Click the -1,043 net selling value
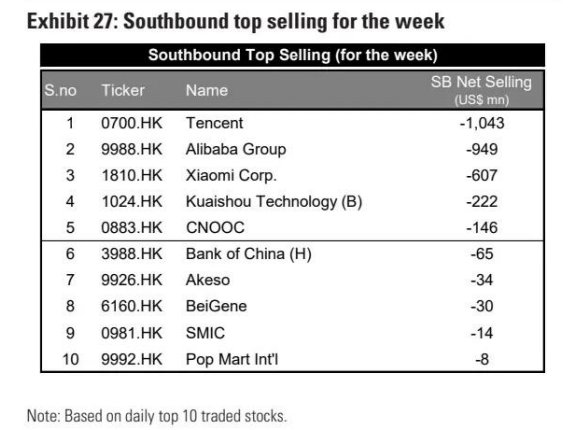Image resolution: width=568 pixels, height=430 pixels. coord(482,123)
